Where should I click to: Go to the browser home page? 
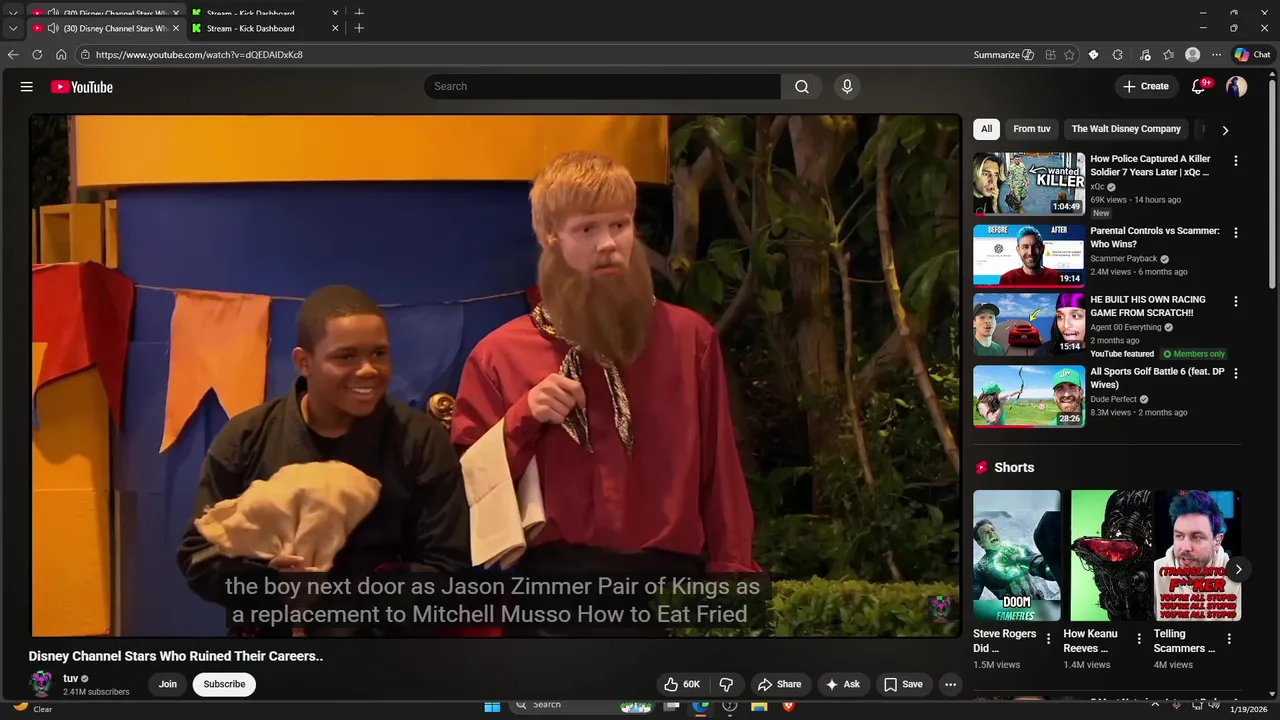(x=61, y=55)
